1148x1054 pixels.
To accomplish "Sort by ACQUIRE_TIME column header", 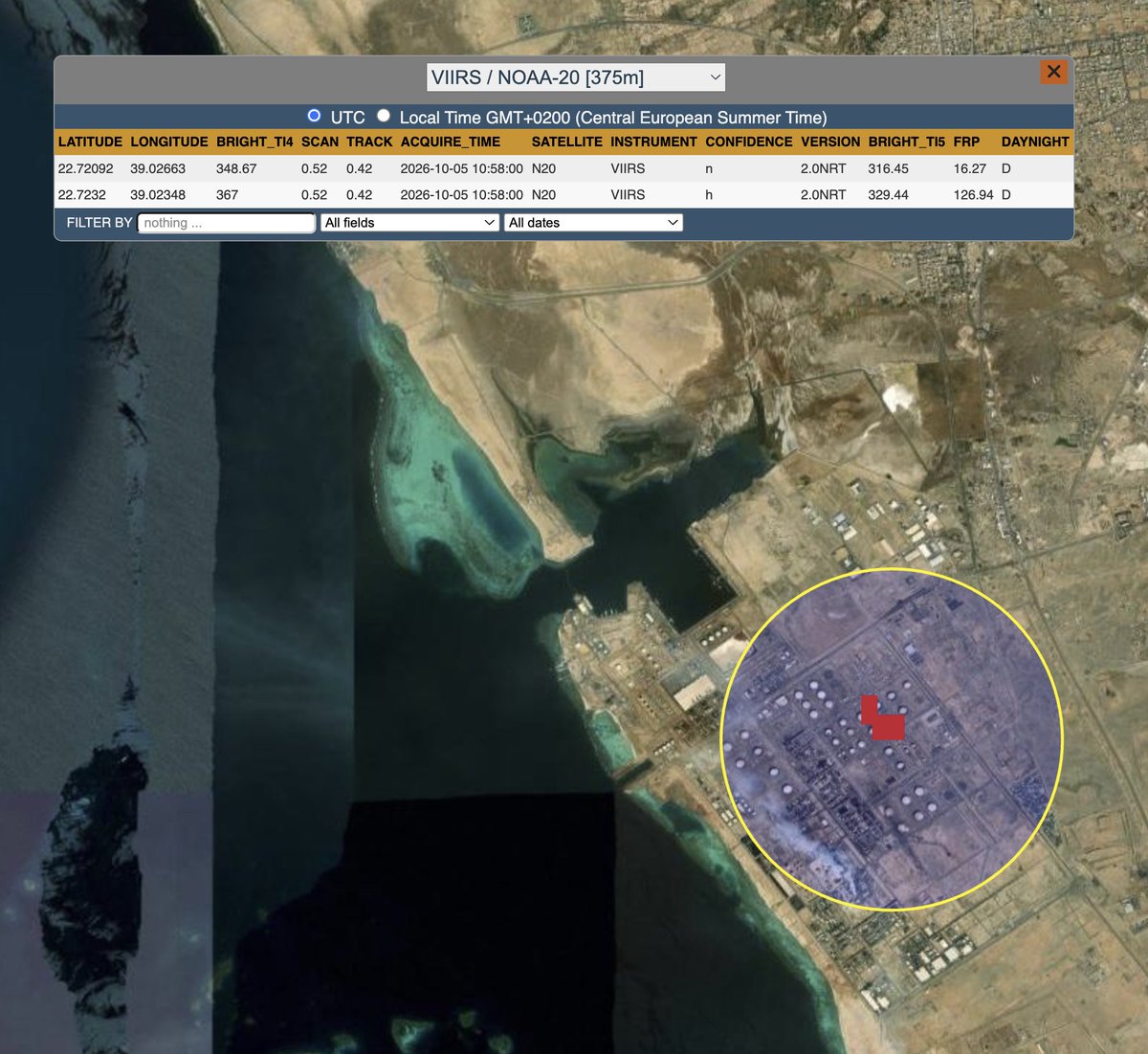I will [450, 142].
